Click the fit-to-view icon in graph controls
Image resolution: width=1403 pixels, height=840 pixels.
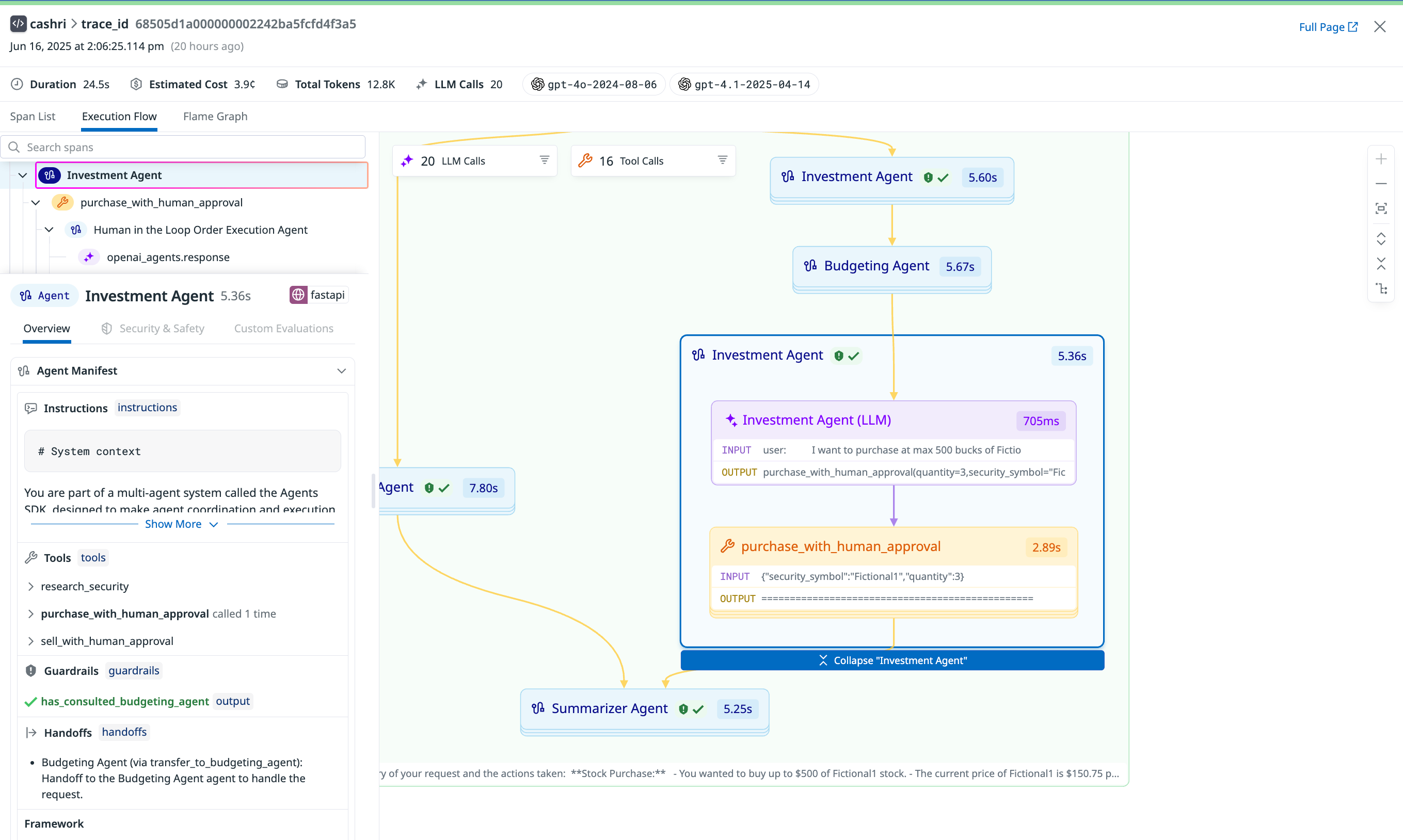pos(1380,208)
